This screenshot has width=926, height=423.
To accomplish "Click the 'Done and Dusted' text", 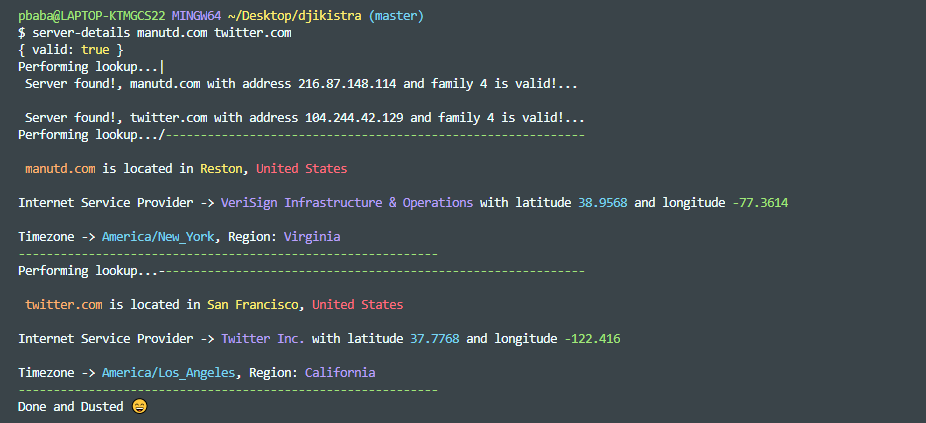I will click(71, 407).
